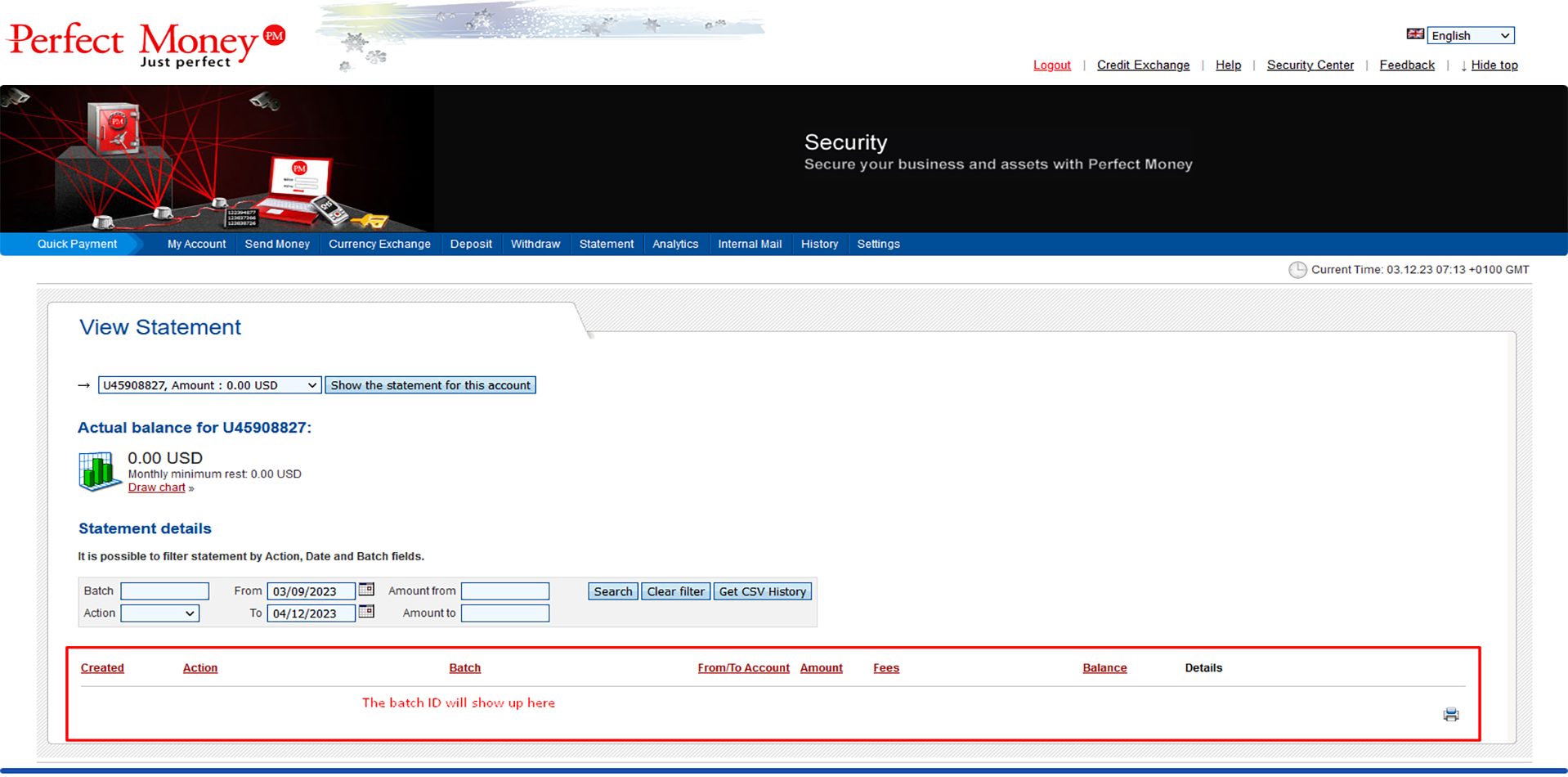Sort statement by Action column header
This screenshot has width=1568, height=777.
200,668
